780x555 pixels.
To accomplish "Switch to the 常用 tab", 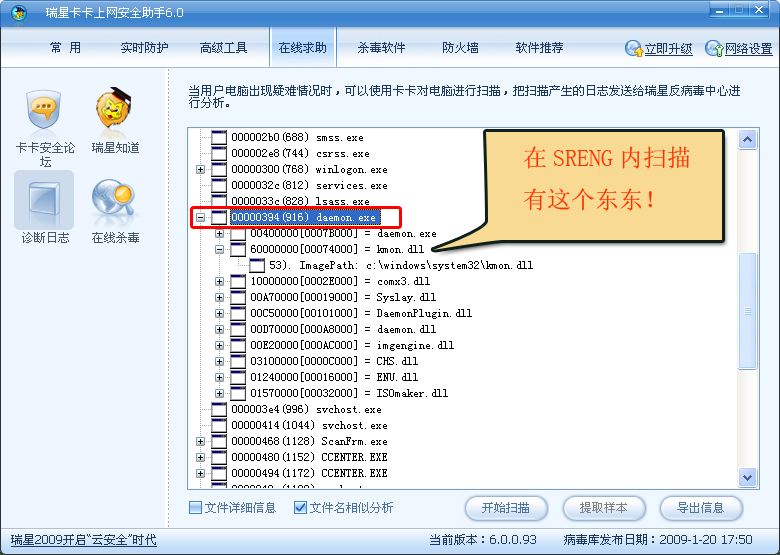I will tap(65, 48).
